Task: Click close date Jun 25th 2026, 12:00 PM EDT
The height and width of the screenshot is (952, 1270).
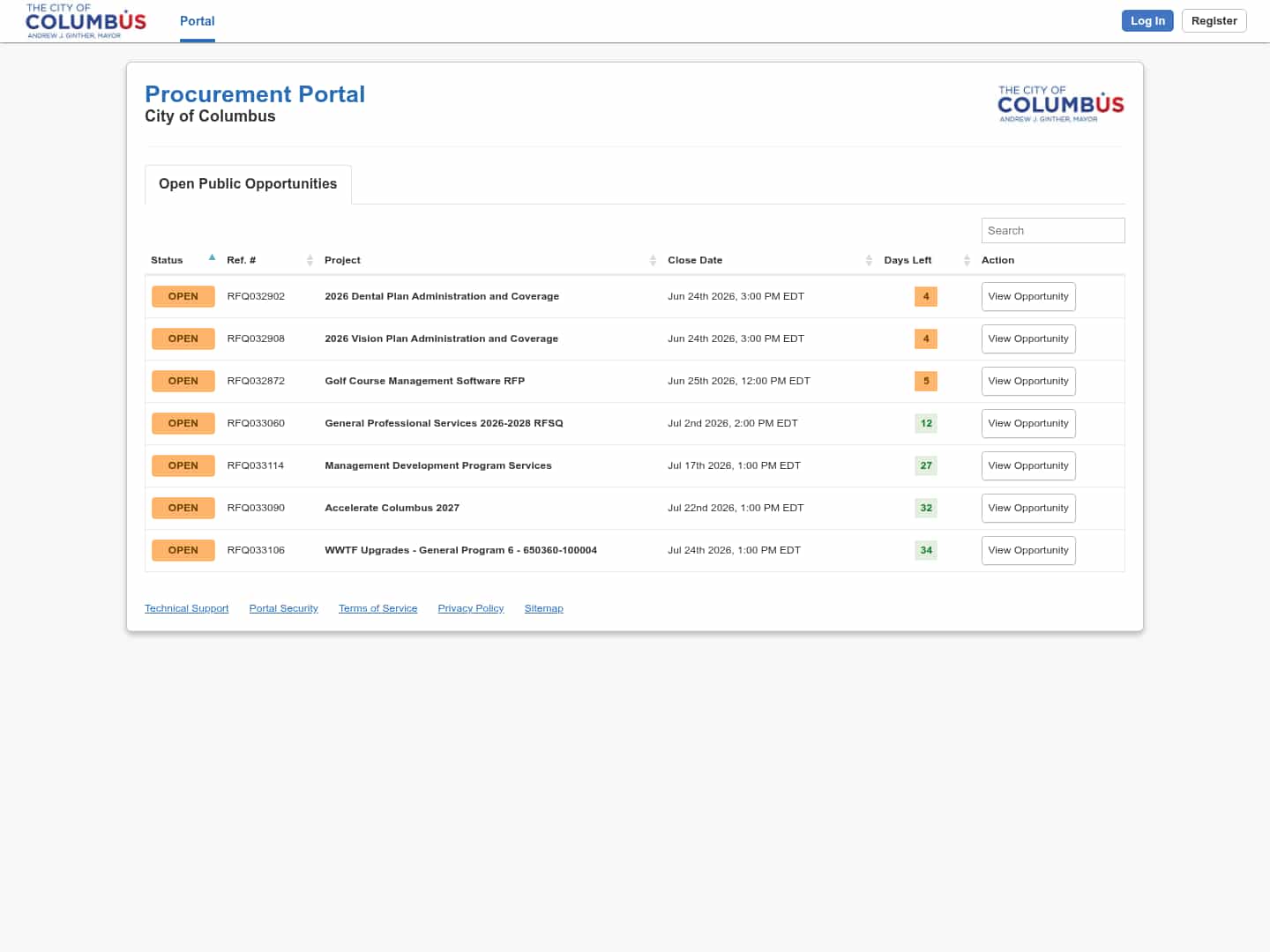Action: point(738,381)
